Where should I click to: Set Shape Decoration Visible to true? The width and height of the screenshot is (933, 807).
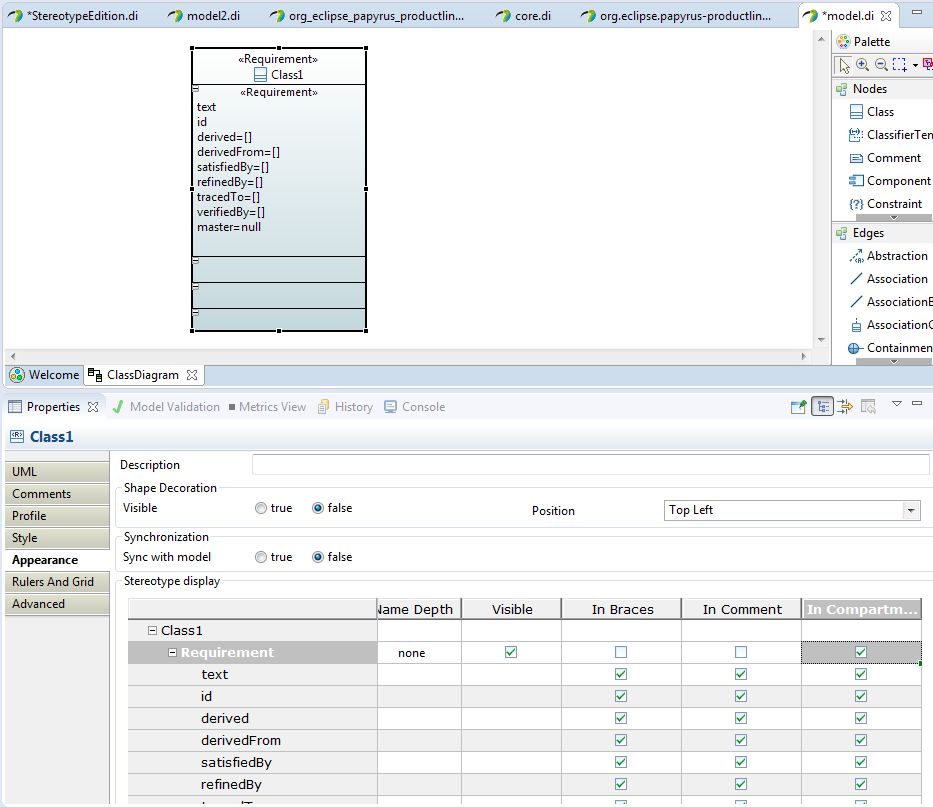click(261, 508)
